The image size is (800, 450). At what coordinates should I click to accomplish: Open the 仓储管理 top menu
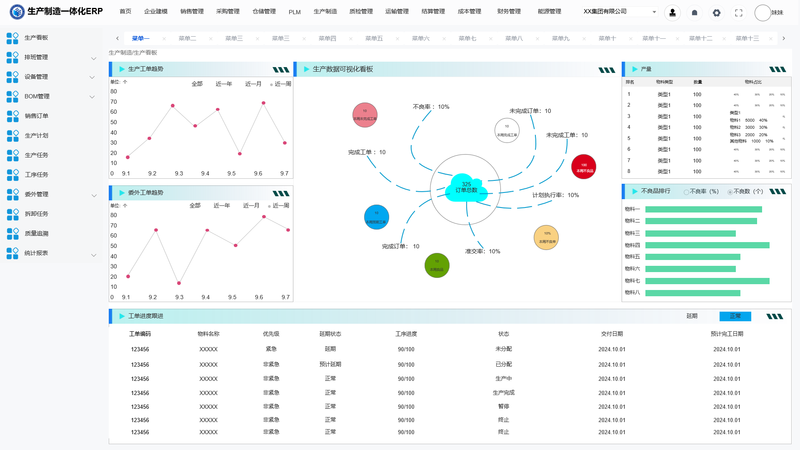[x=264, y=11]
